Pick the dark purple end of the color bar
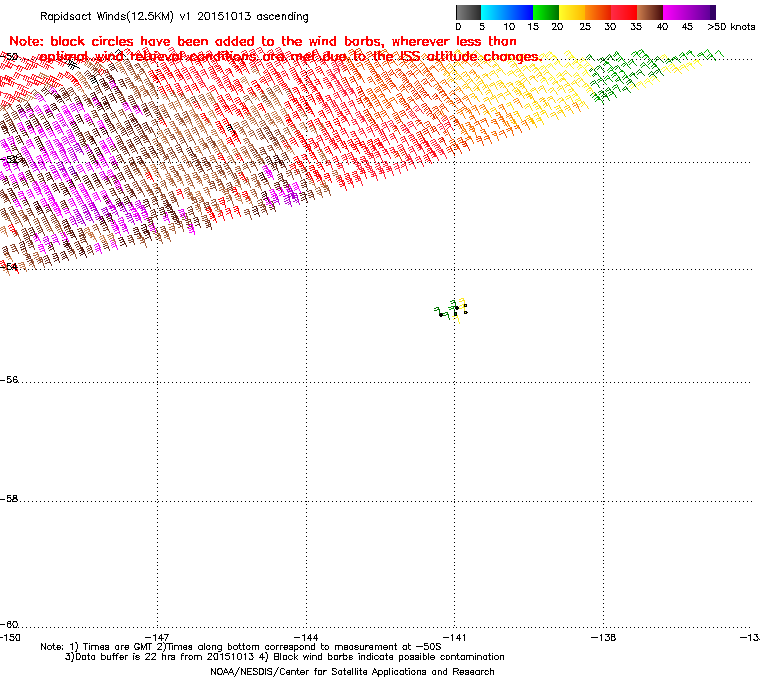The height and width of the screenshot is (688, 760). (x=711, y=12)
